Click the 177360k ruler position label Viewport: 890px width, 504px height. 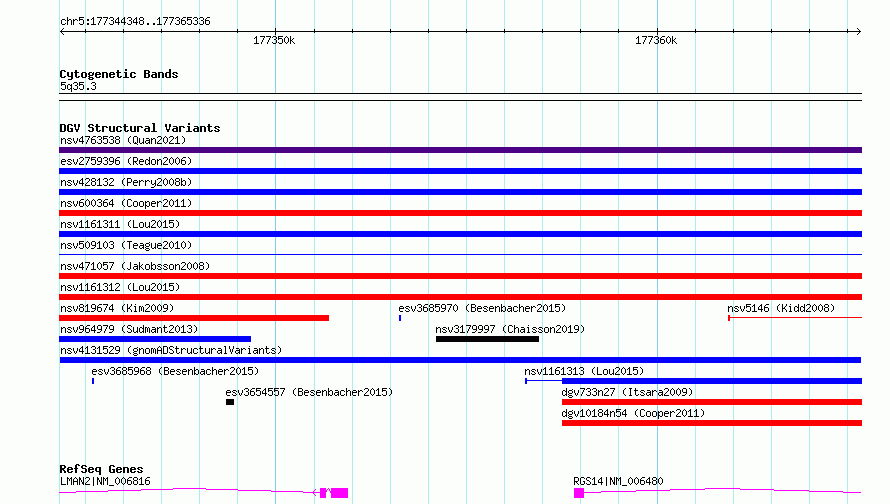click(x=656, y=40)
